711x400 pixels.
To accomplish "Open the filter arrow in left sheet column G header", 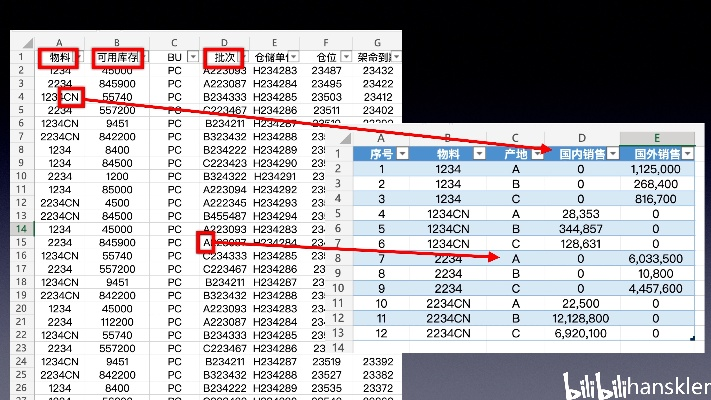I will [396, 57].
